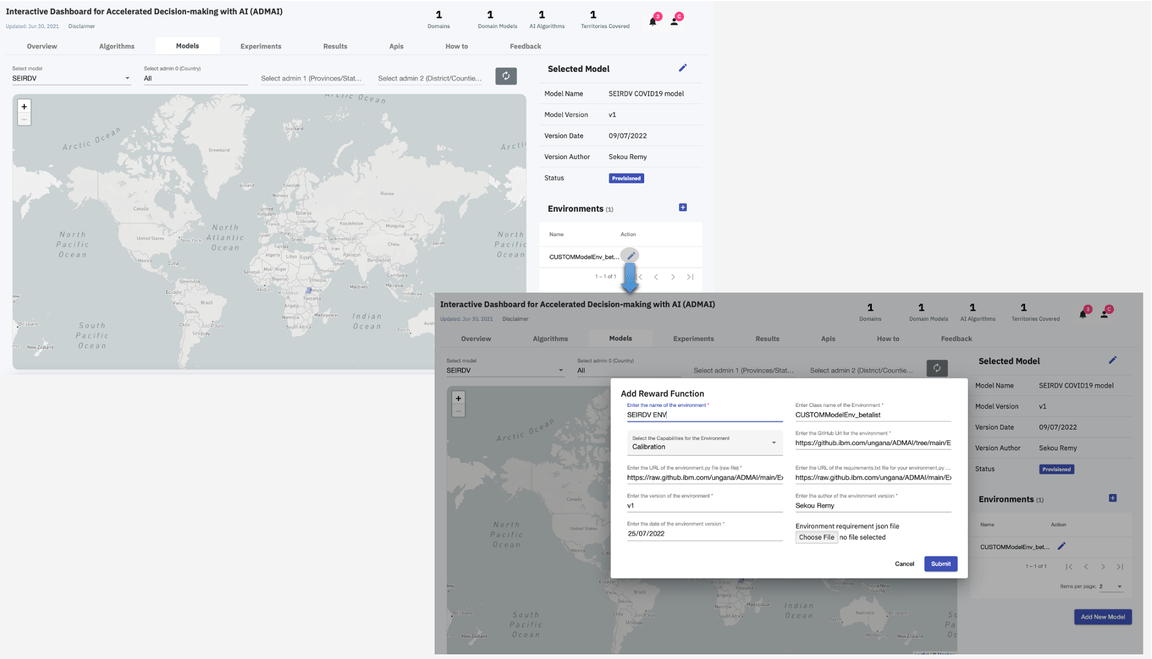Switch to Experiments tab in the undimmed dashboard
The width and height of the screenshot is (1152, 659).
coord(261,46)
